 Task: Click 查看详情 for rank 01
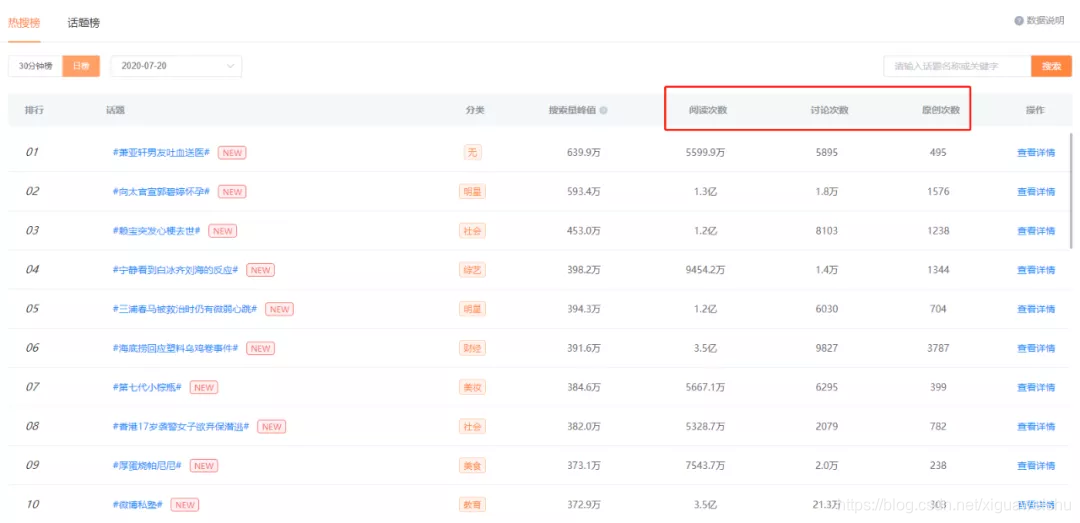point(1036,153)
